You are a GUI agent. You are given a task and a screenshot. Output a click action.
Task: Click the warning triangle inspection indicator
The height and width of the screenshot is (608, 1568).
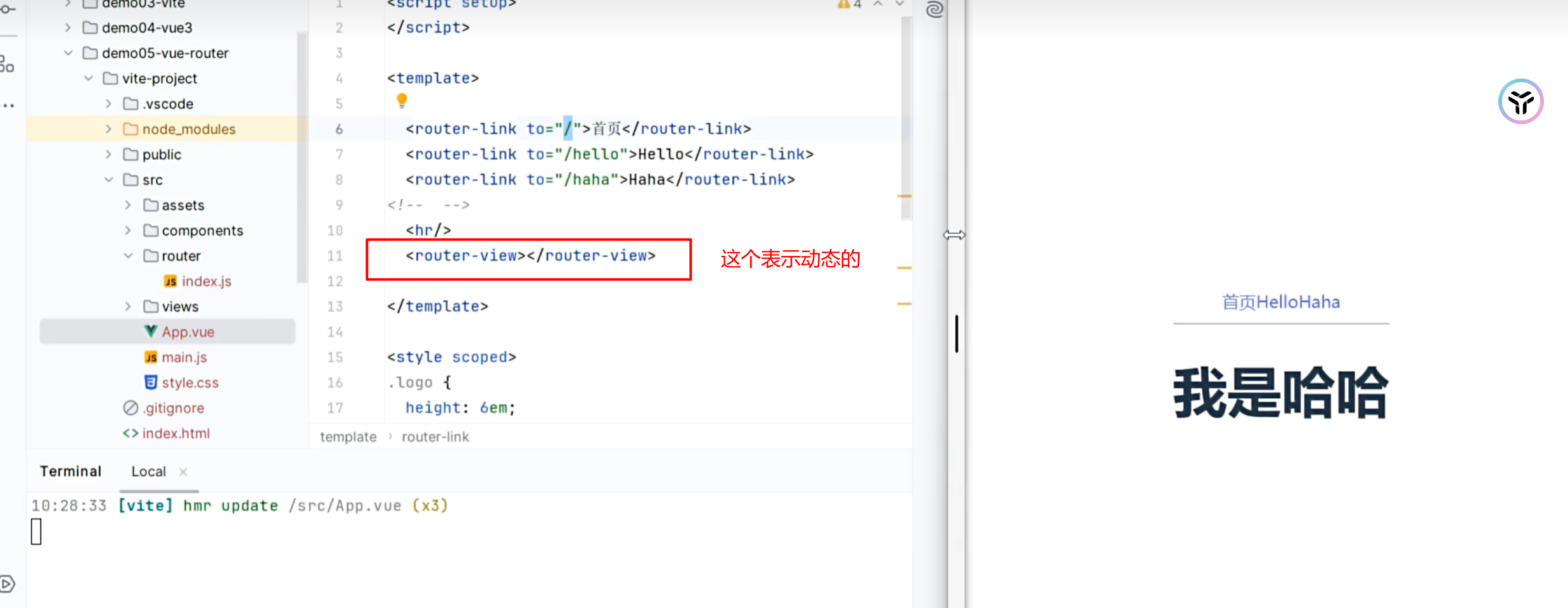point(844,4)
